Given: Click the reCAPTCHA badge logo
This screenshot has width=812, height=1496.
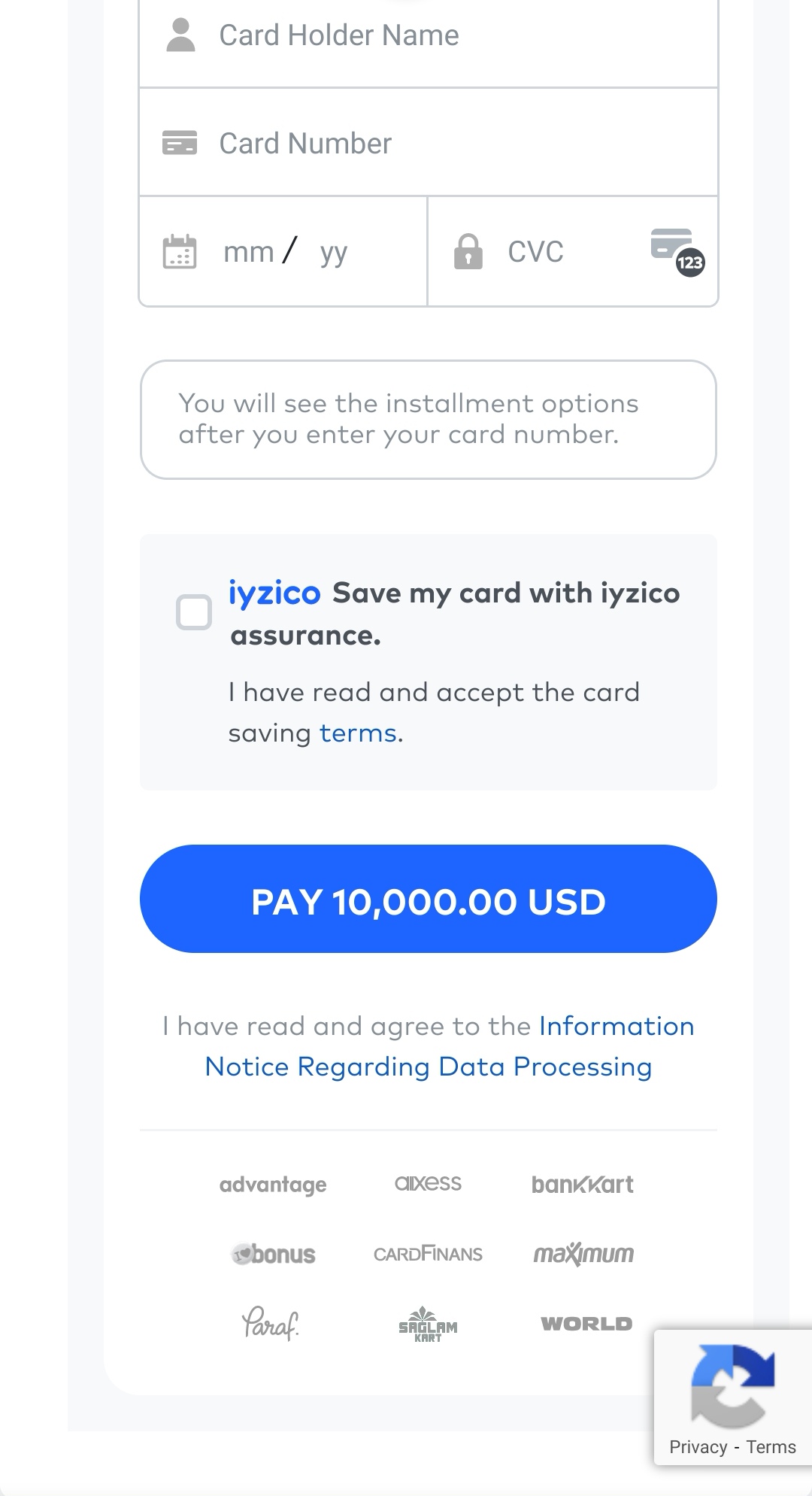Looking at the screenshot, I should point(732,1385).
